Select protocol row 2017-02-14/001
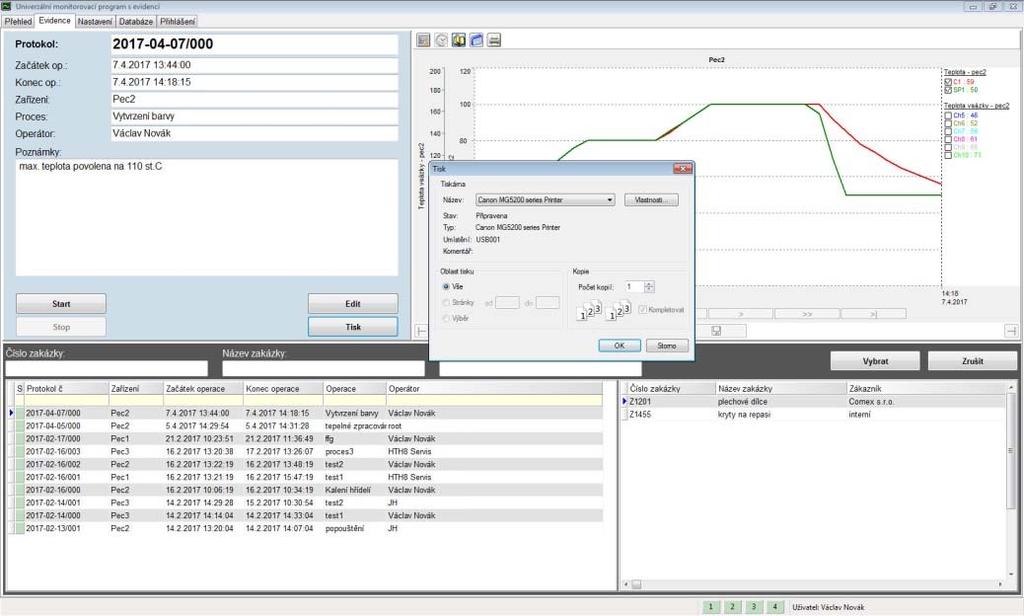The height and width of the screenshot is (616, 1024). coord(307,503)
